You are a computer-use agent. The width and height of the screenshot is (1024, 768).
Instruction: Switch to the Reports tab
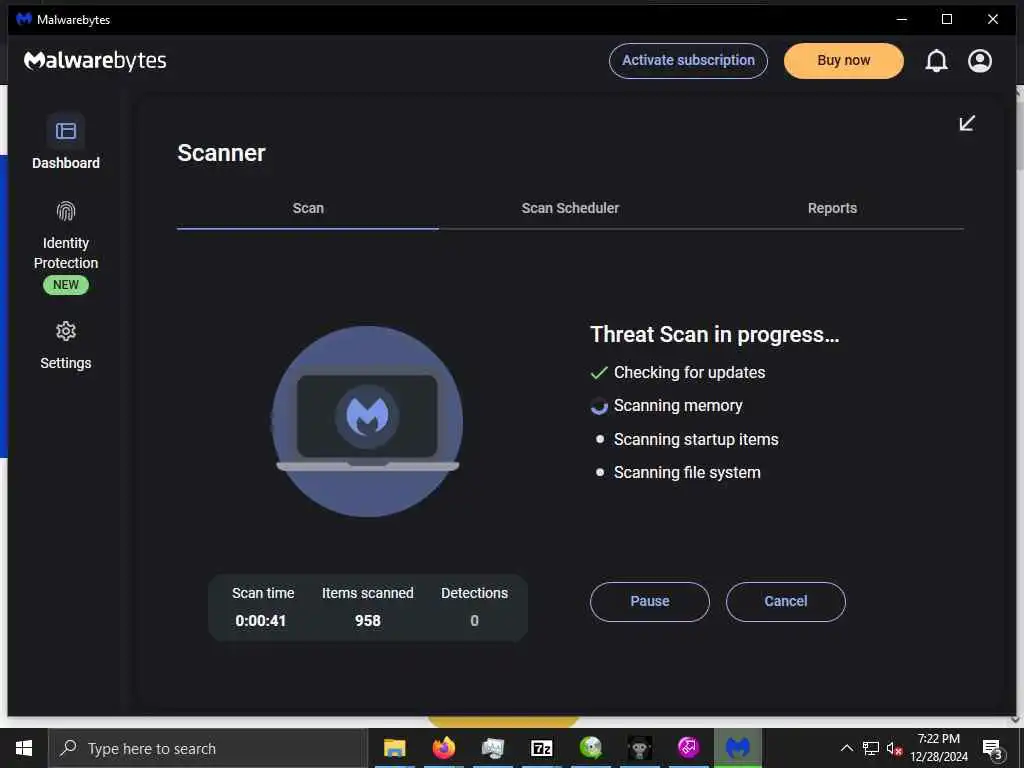pos(832,208)
